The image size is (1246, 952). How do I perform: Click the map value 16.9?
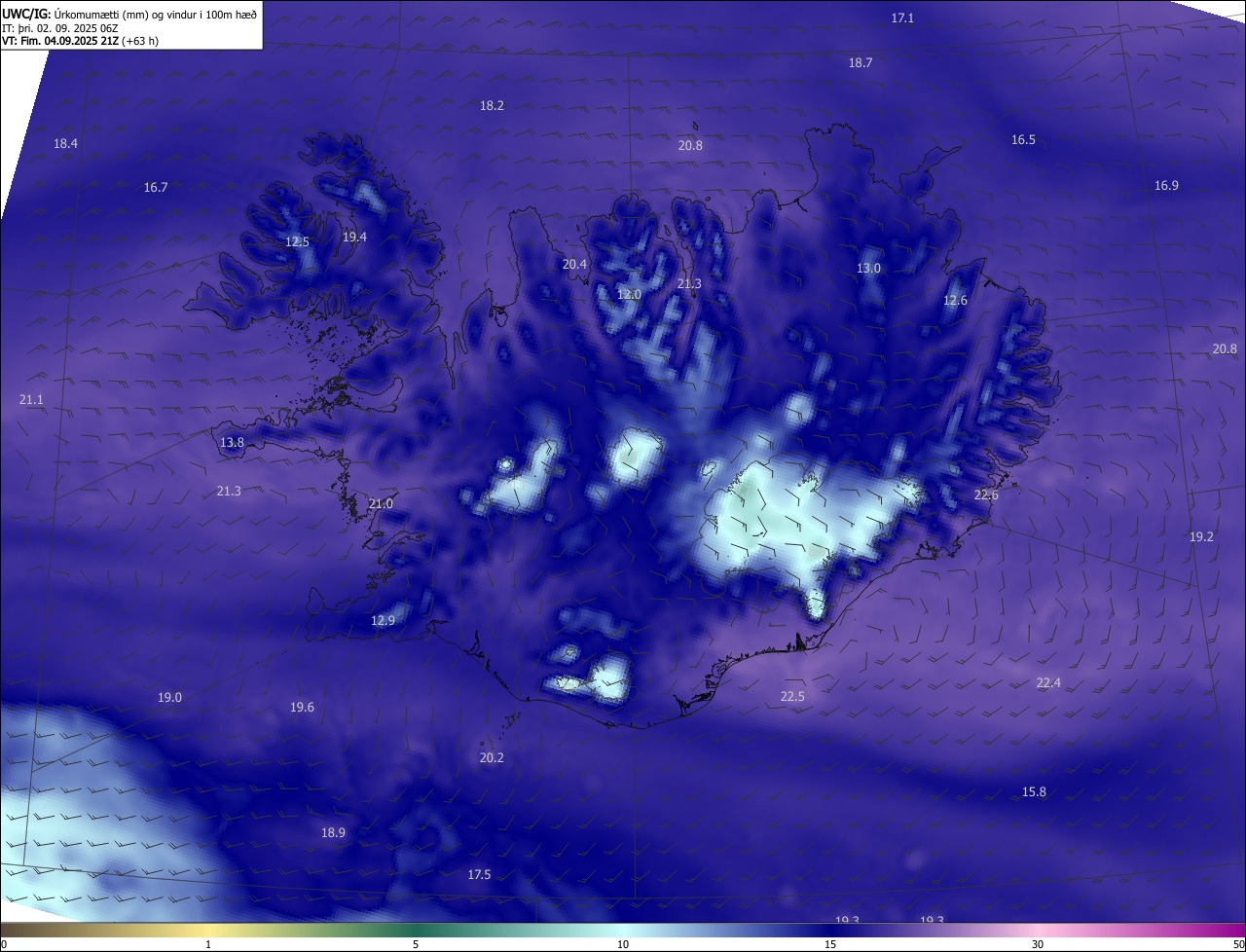pyautogui.click(x=1166, y=185)
